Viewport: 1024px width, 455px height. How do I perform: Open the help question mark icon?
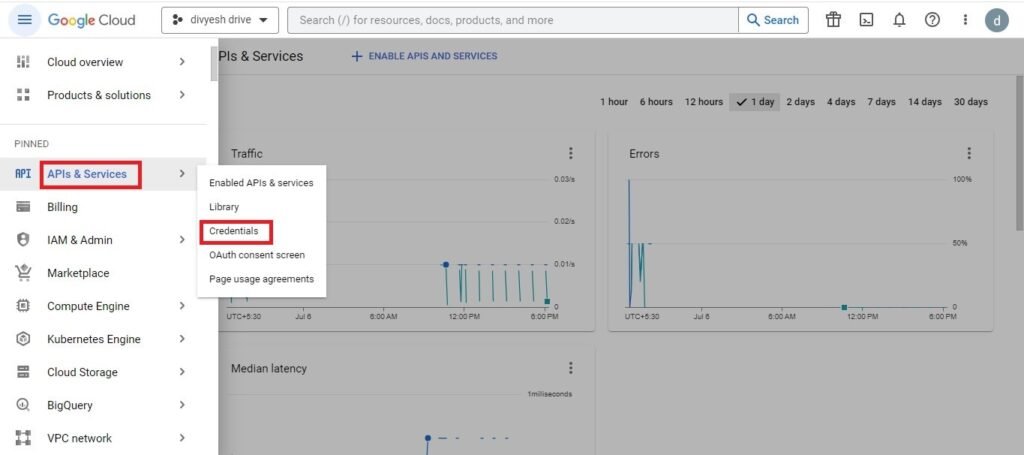(x=932, y=20)
